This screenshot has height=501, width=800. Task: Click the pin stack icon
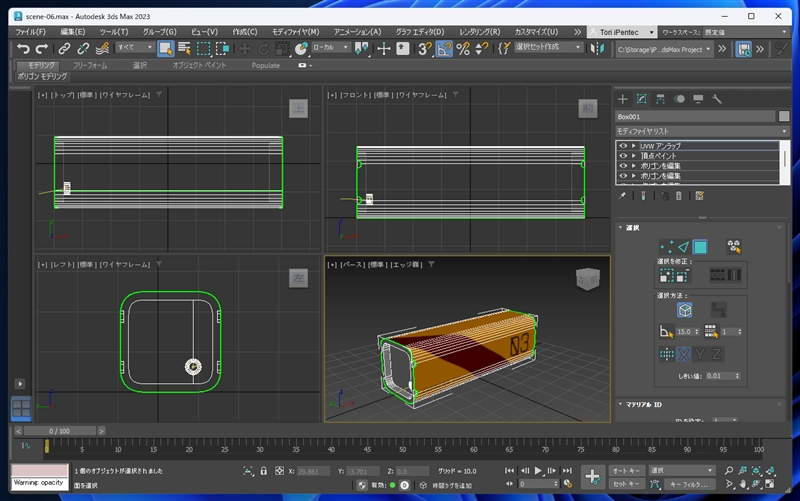point(623,196)
